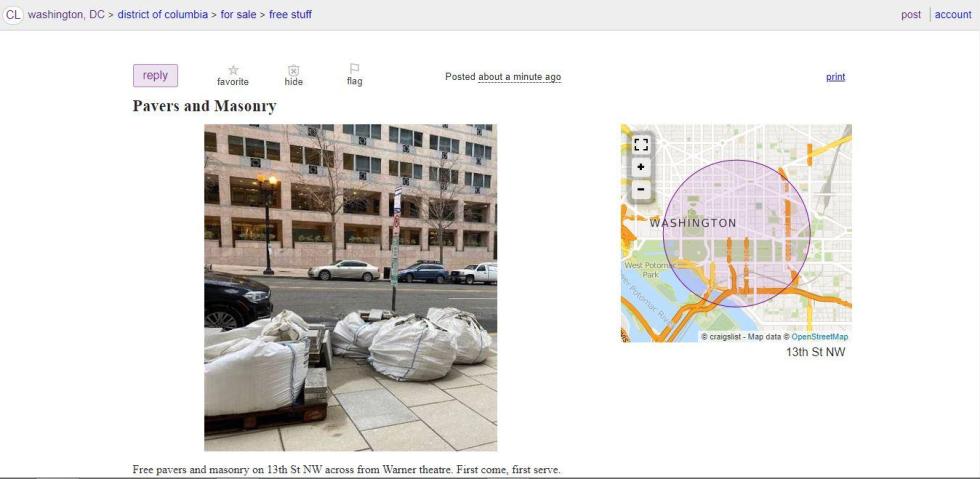
Task: Go to washington, DC breadcrumb
Action: [66, 14]
